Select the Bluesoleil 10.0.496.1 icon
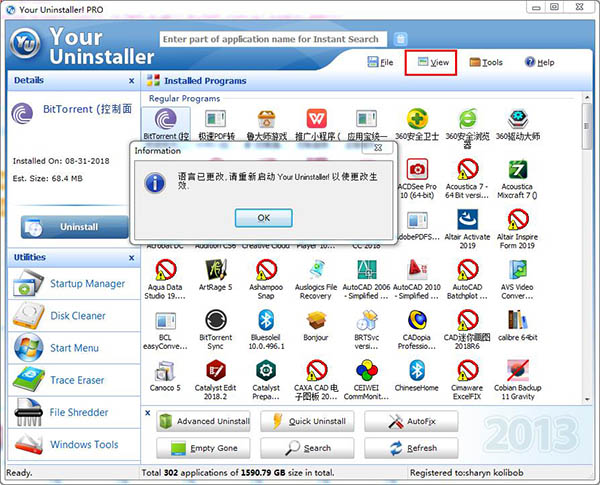 (x=266, y=320)
